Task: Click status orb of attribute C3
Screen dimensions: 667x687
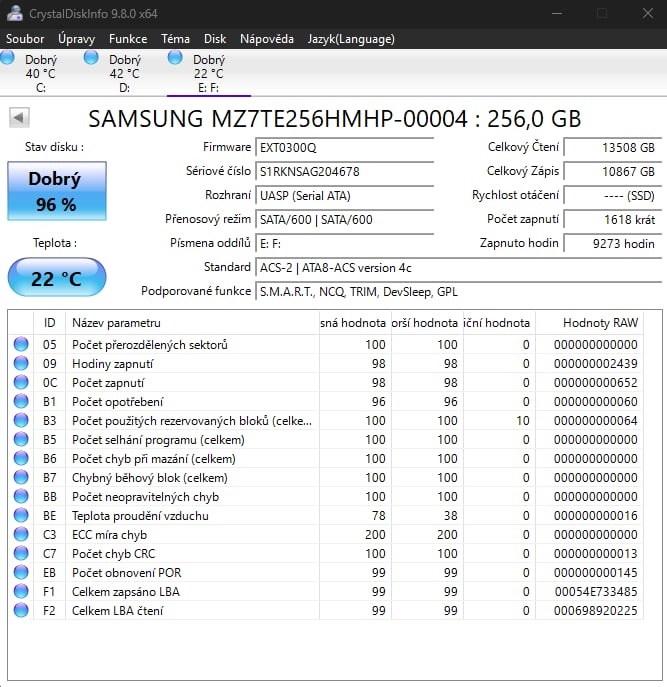Action: [x=21, y=534]
